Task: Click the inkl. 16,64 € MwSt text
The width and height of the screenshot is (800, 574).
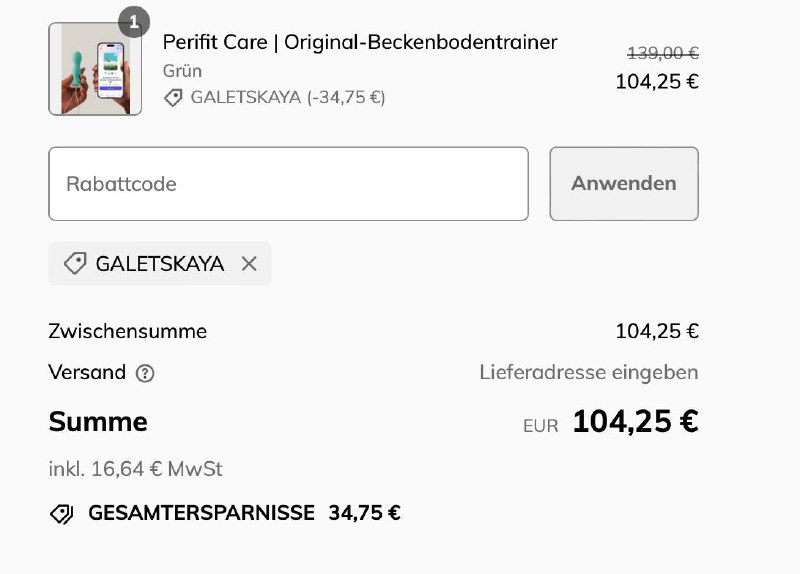Action: tap(135, 469)
